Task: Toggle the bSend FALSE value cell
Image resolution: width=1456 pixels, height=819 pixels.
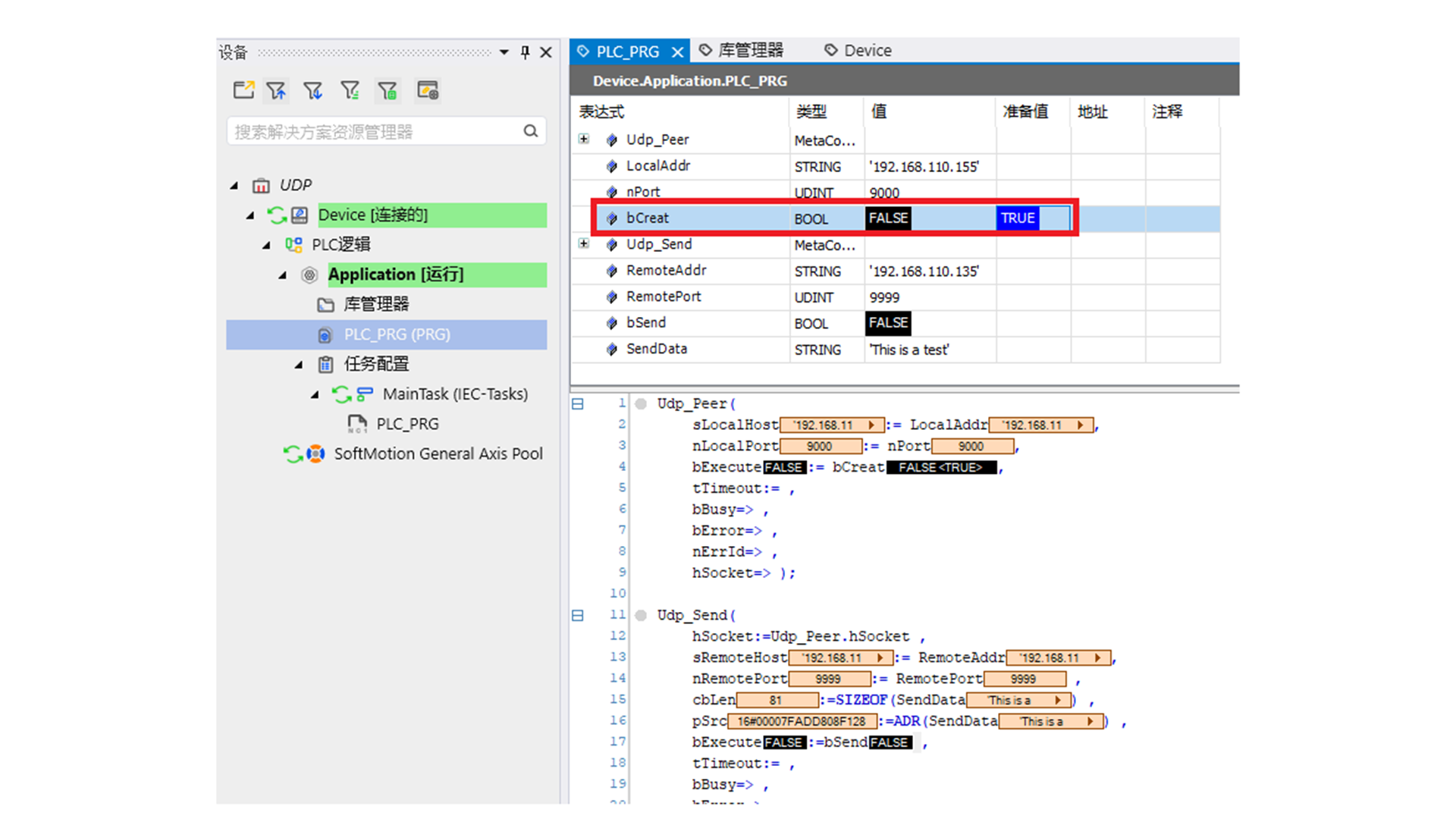Action: point(888,323)
